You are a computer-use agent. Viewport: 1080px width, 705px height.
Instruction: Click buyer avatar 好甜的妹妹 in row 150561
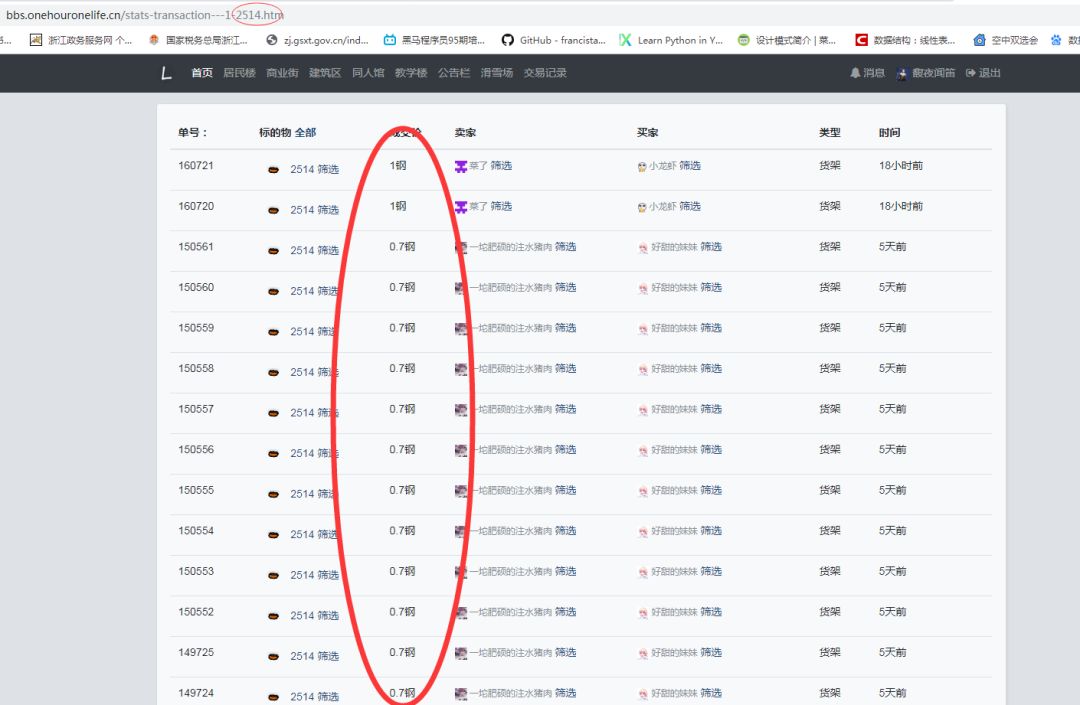pos(643,248)
